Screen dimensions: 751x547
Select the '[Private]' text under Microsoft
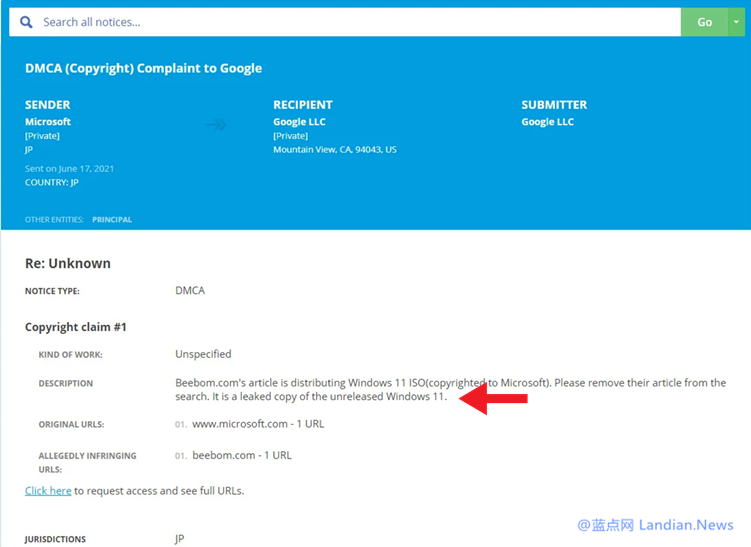coord(42,136)
